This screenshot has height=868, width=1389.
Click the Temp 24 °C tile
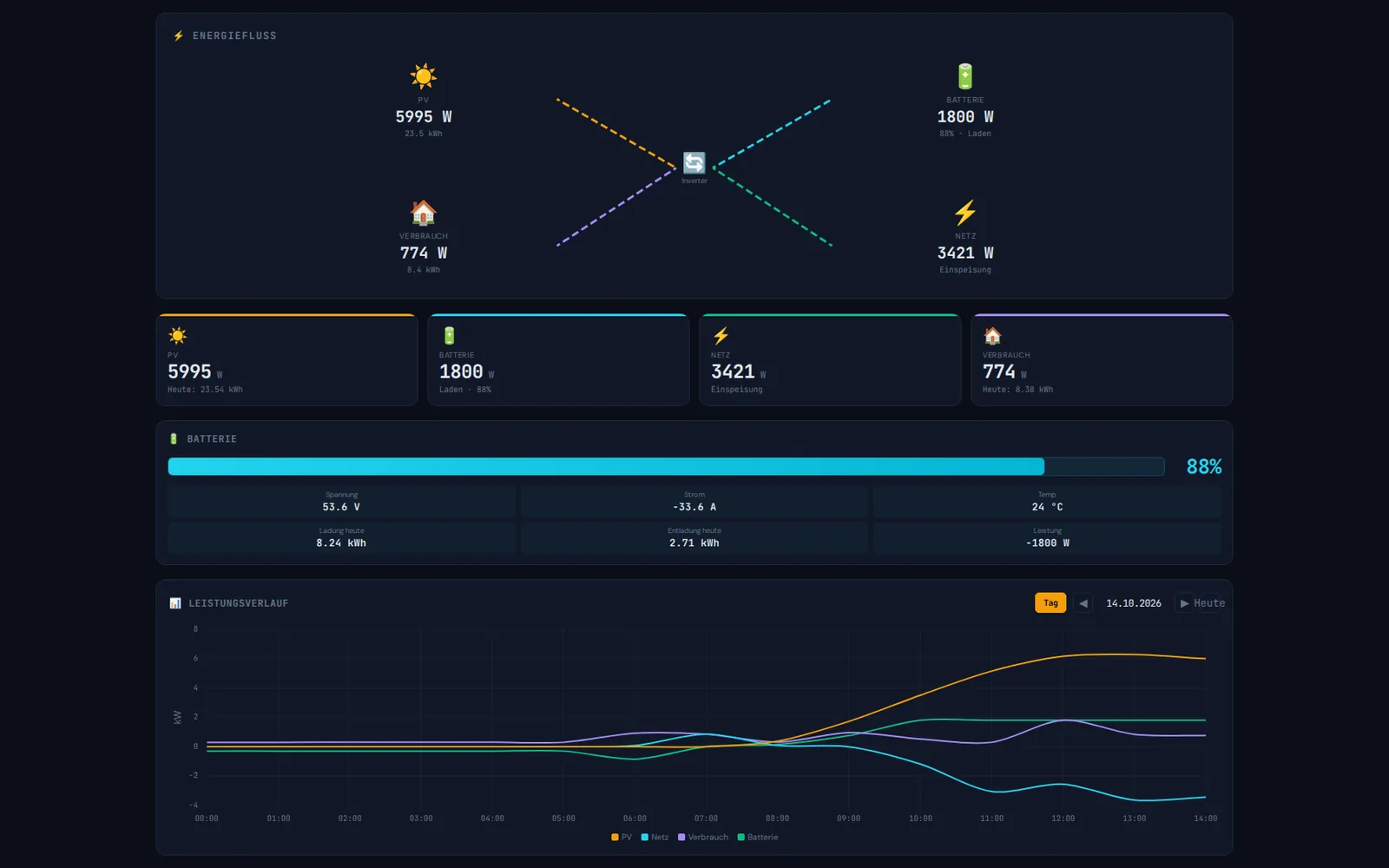tap(1047, 502)
